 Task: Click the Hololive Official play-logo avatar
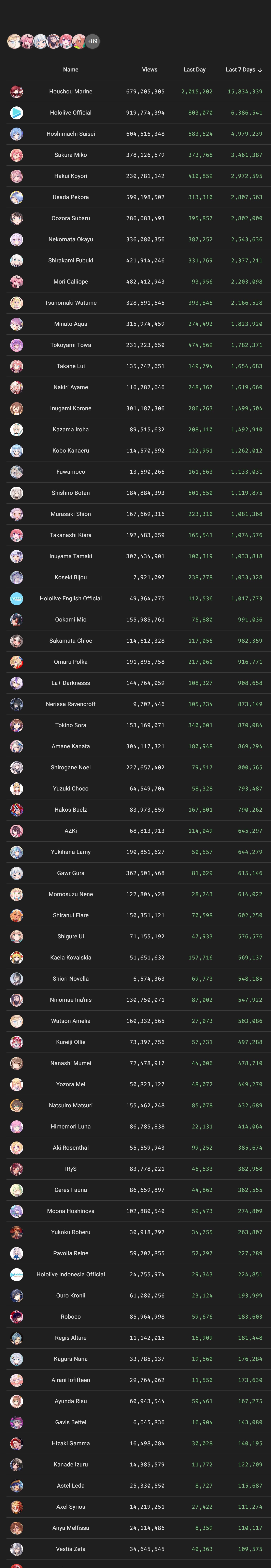tap(16, 113)
